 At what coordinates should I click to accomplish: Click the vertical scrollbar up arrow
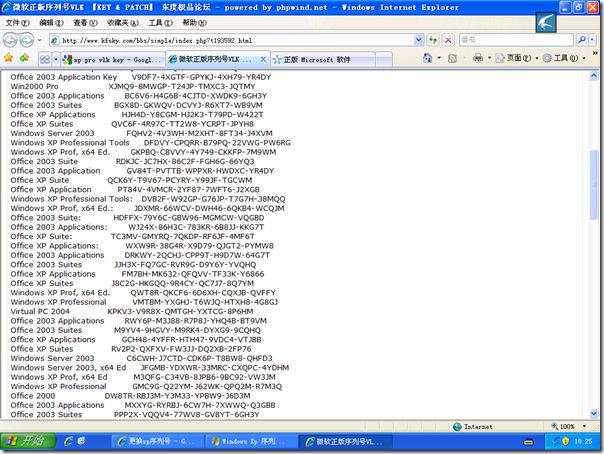(594, 76)
